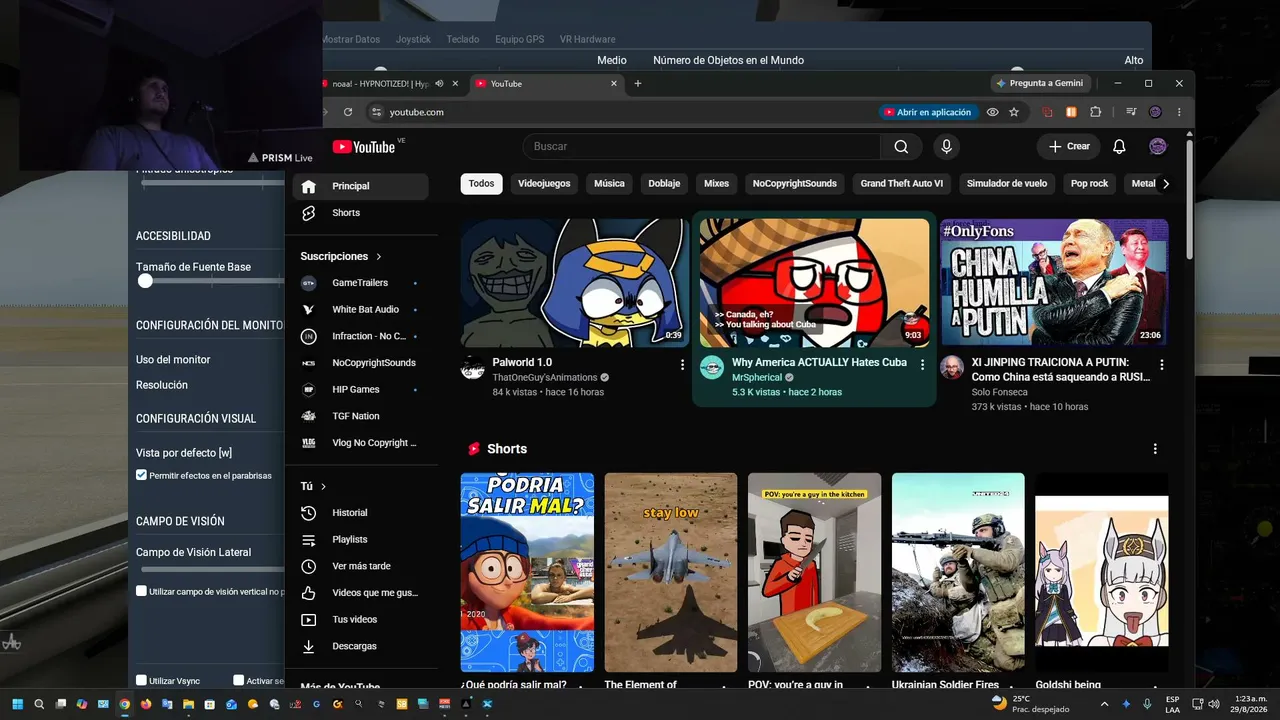This screenshot has width=1280, height=720.
Task: Select the Grand Theft Auto VI chip
Action: coord(902,184)
